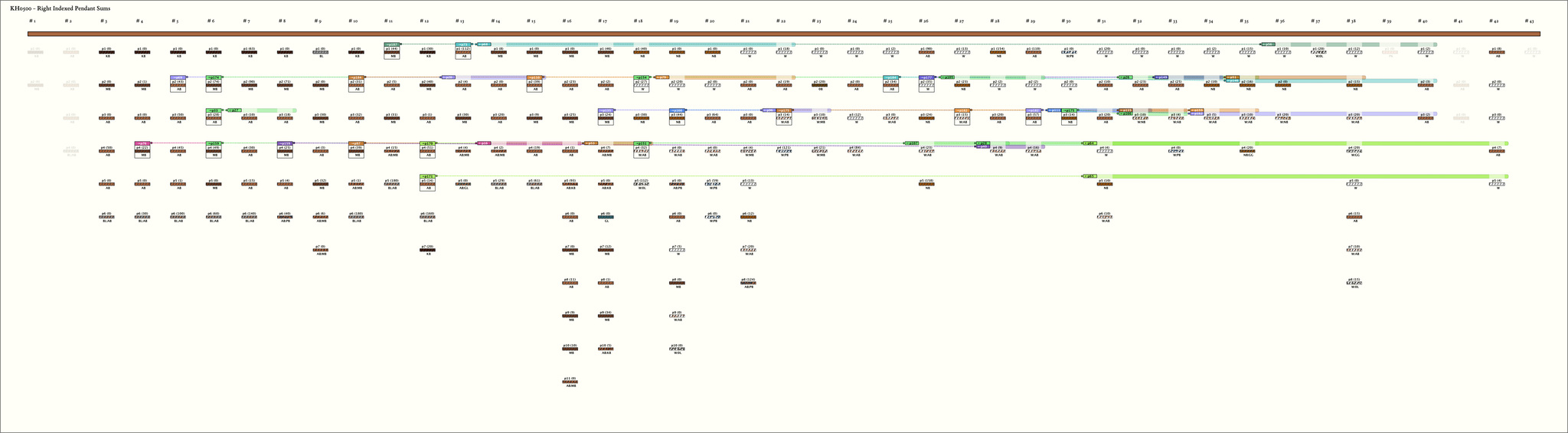Select the p8 (124) cord glyph
This screenshot has width=1568, height=433.
(748, 283)
